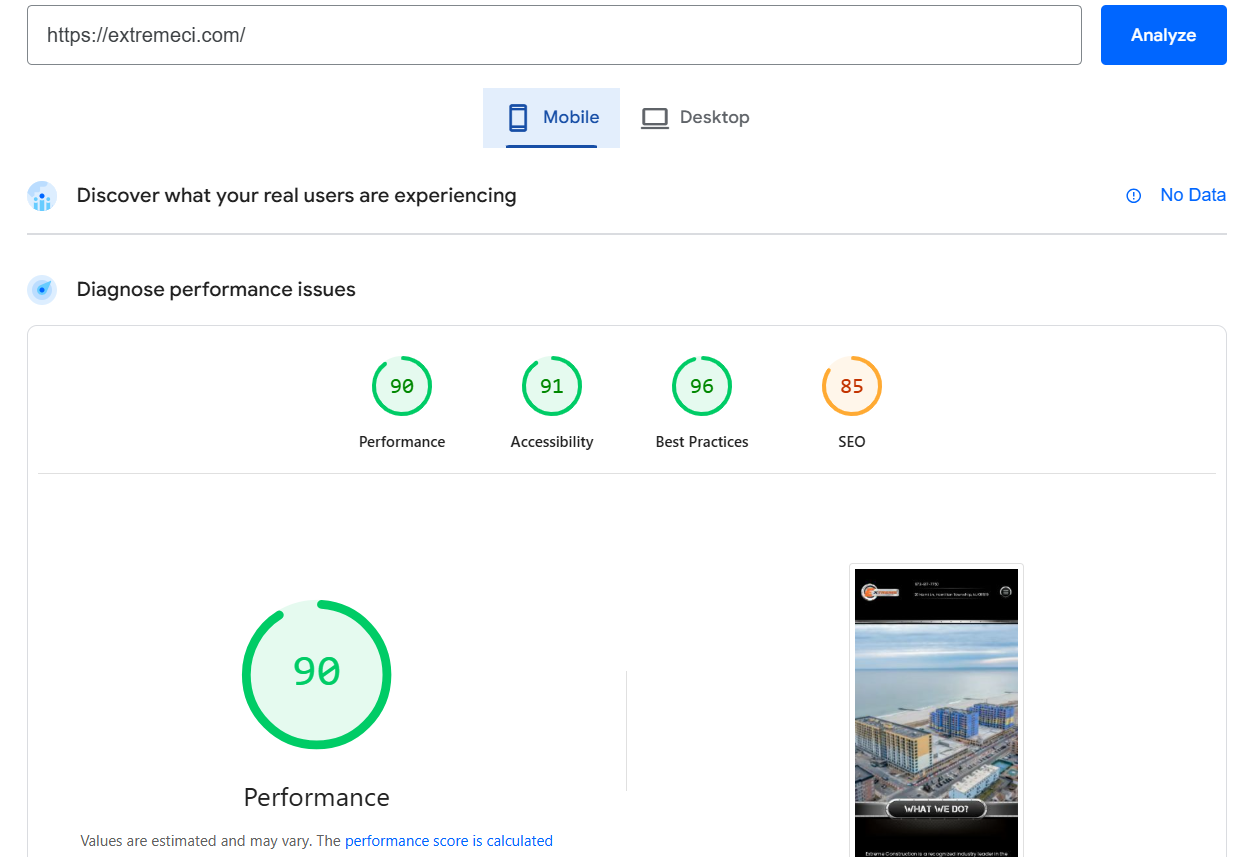1260x857 pixels.
Task: Click the 'Discover what your real users' heading
Action: tap(296, 196)
